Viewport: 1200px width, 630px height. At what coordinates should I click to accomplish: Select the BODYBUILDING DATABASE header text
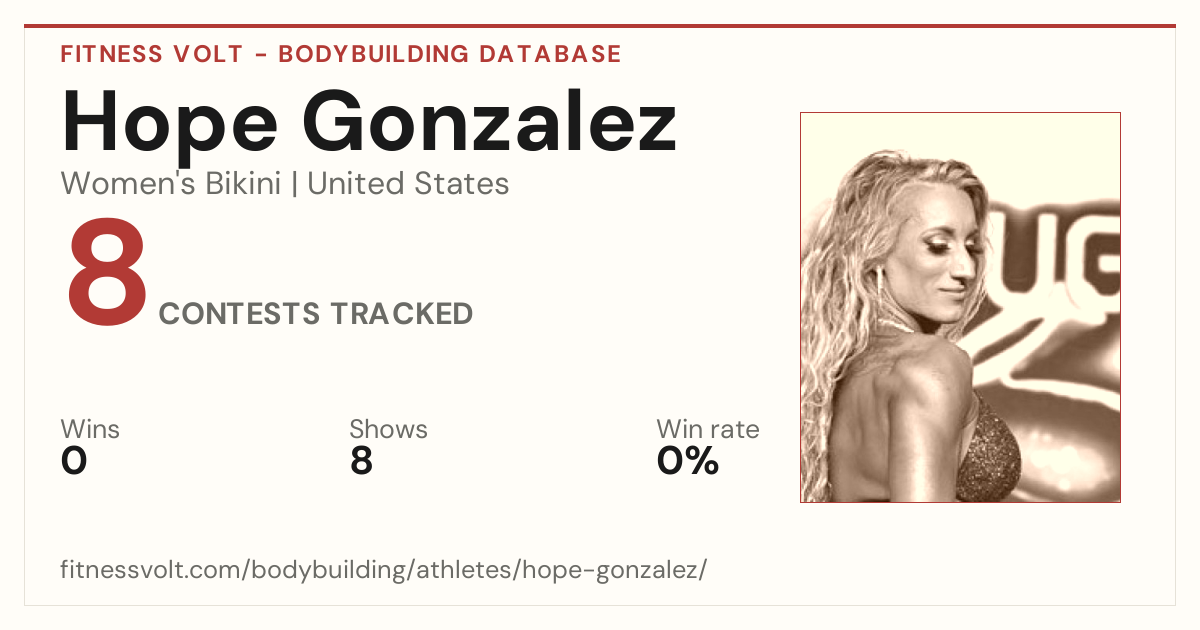[450, 54]
